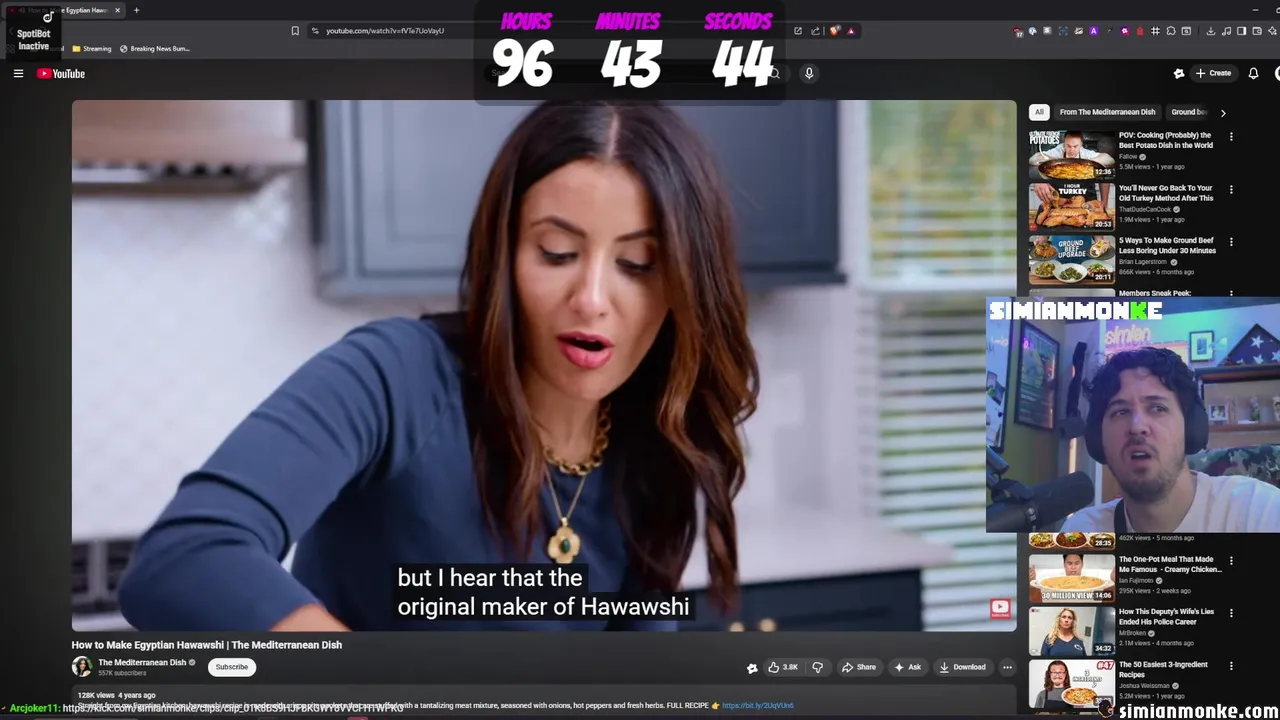This screenshot has height=720, width=1280.
Task: Open options menu for POV: Cooking video
Action: click(1231, 137)
